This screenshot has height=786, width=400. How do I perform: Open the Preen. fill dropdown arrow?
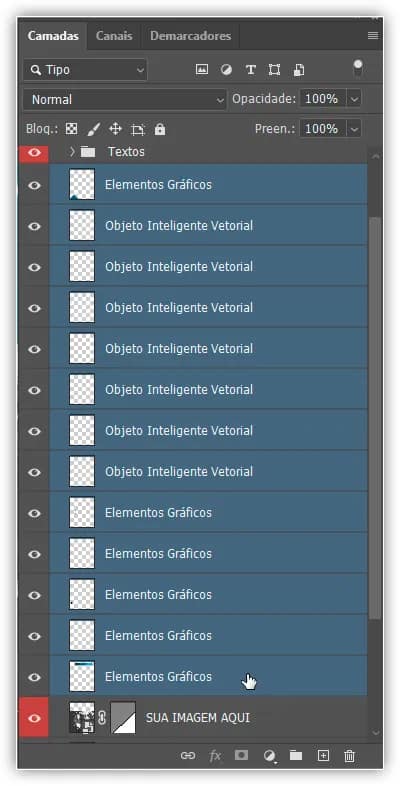(x=354, y=129)
